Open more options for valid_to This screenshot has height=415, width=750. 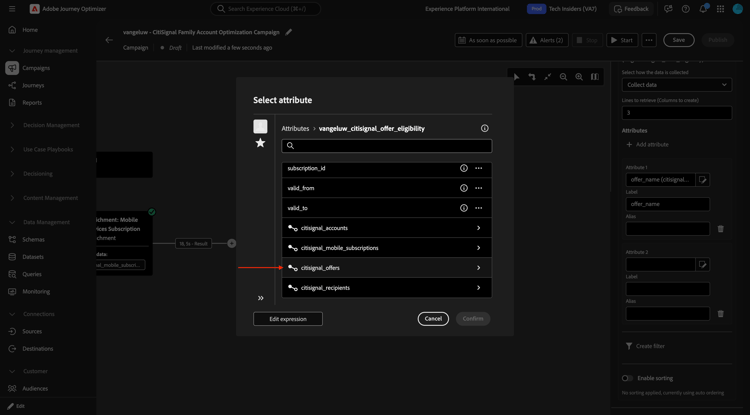pyautogui.click(x=478, y=208)
